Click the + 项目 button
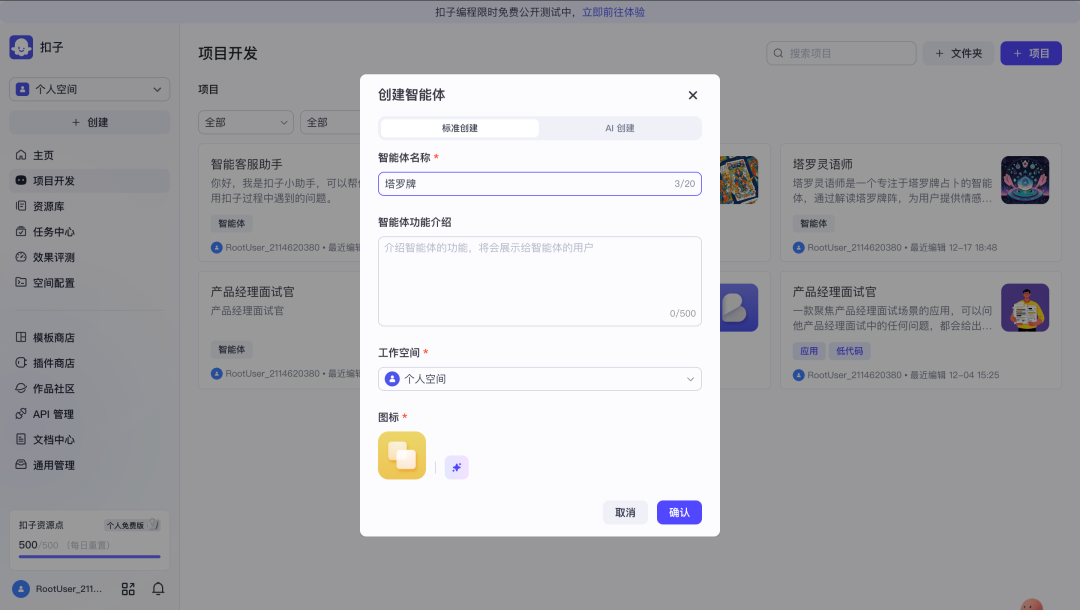This screenshot has height=610, width=1080. click(1031, 53)
